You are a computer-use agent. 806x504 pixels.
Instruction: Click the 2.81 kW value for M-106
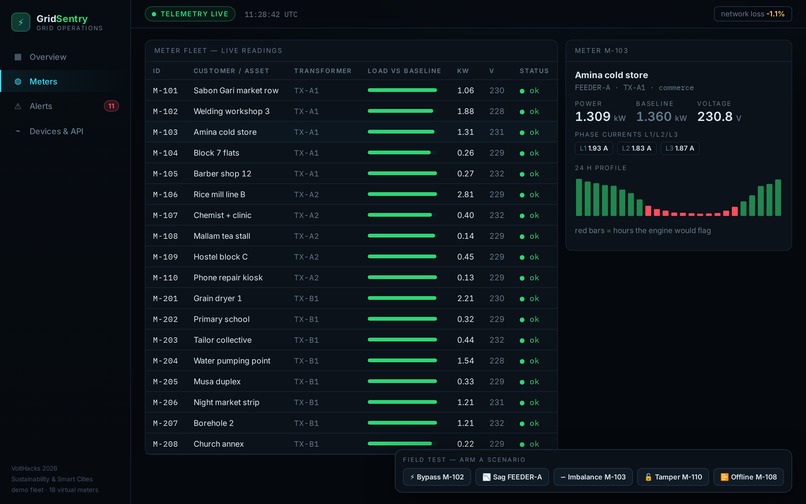click(x=465, y=194)
